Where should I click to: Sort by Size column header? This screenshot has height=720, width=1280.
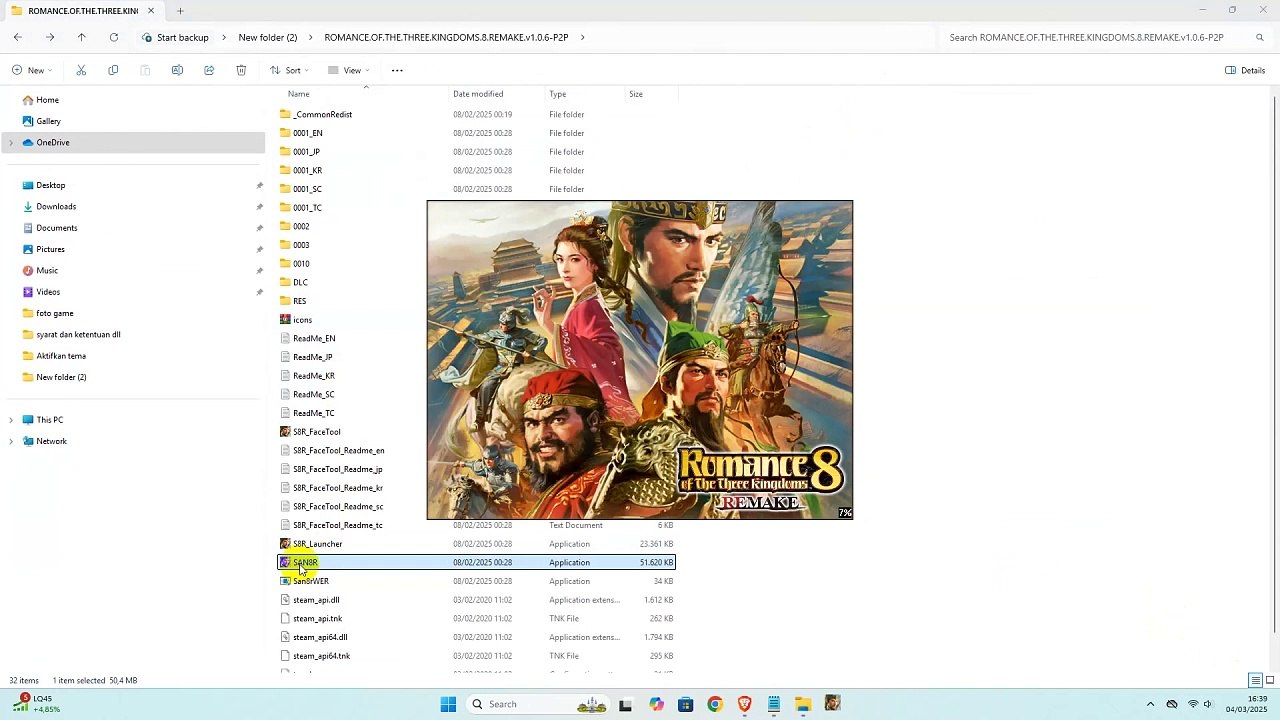click(636, 94)
